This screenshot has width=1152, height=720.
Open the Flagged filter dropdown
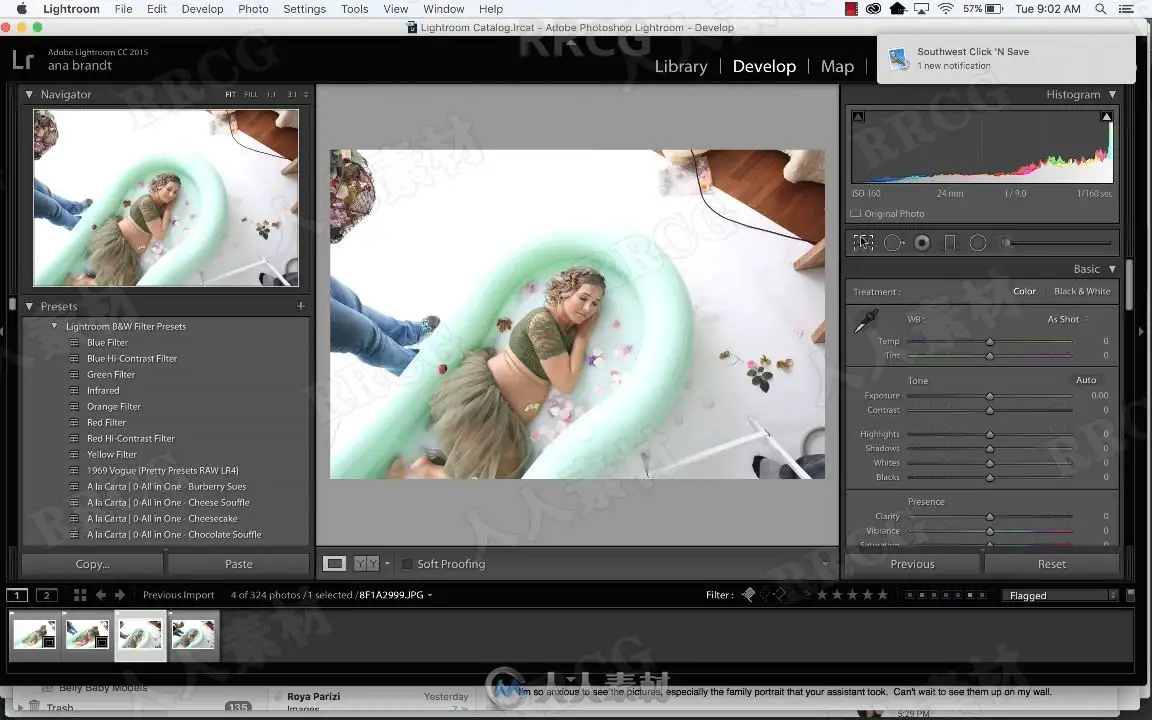coord(1062,595)
